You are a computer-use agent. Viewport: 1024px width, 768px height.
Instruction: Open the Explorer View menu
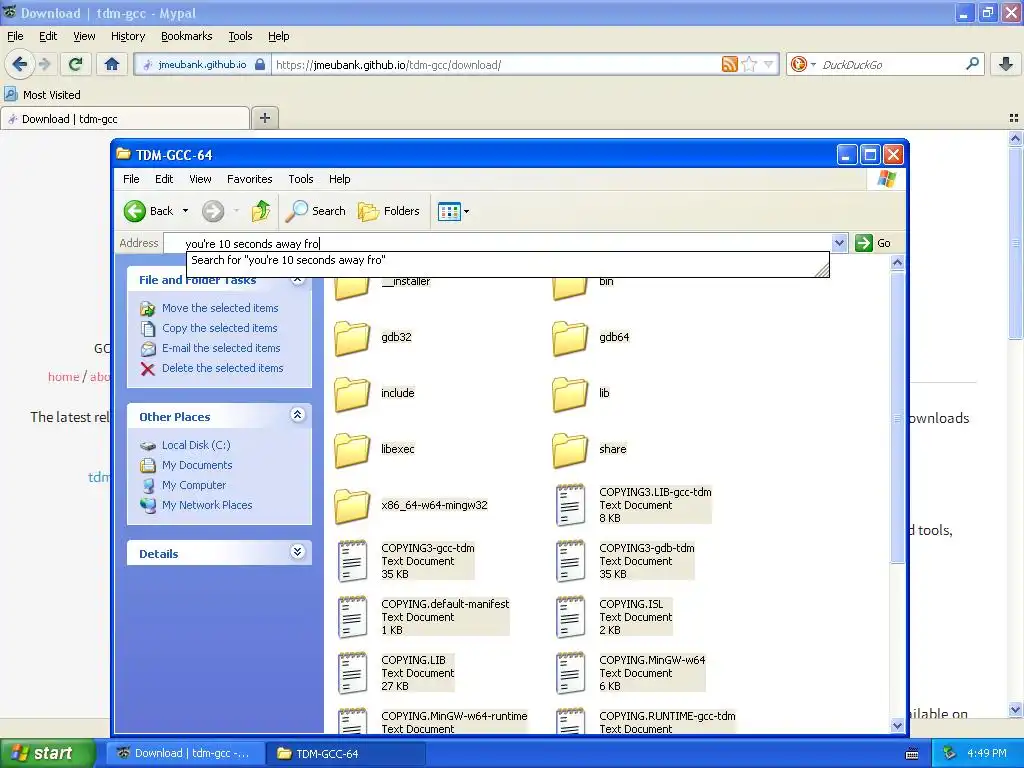pyautogui.click(x=200, y=179)
